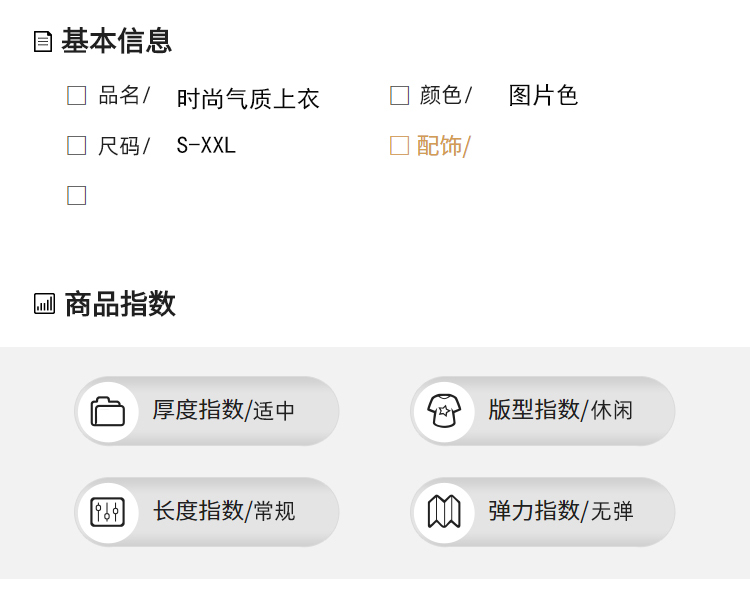
Task: Select the 长度指数/常规 pill button
Action: 207,512
